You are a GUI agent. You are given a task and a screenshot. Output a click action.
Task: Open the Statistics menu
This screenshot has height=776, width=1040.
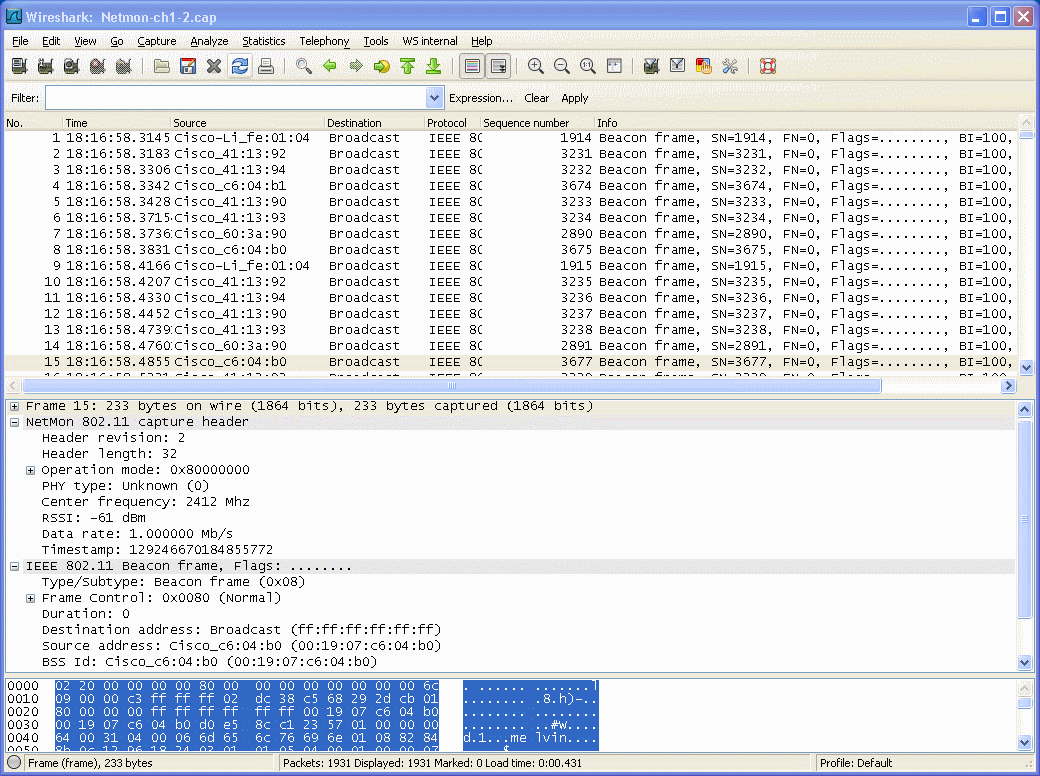(x=263, y=41)
